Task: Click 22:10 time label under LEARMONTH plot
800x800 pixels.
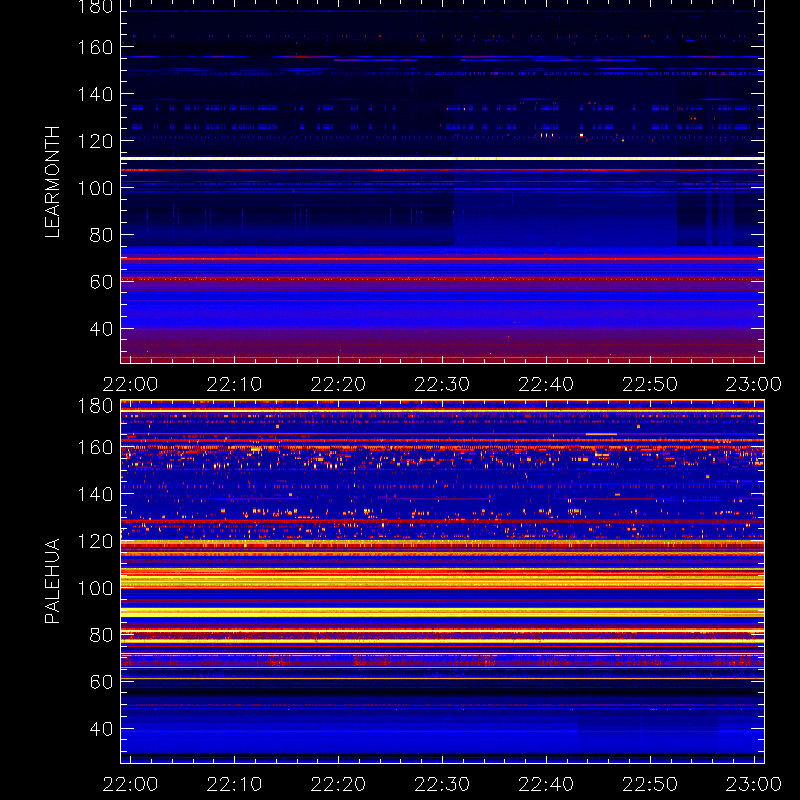Action: pos(234,384)
